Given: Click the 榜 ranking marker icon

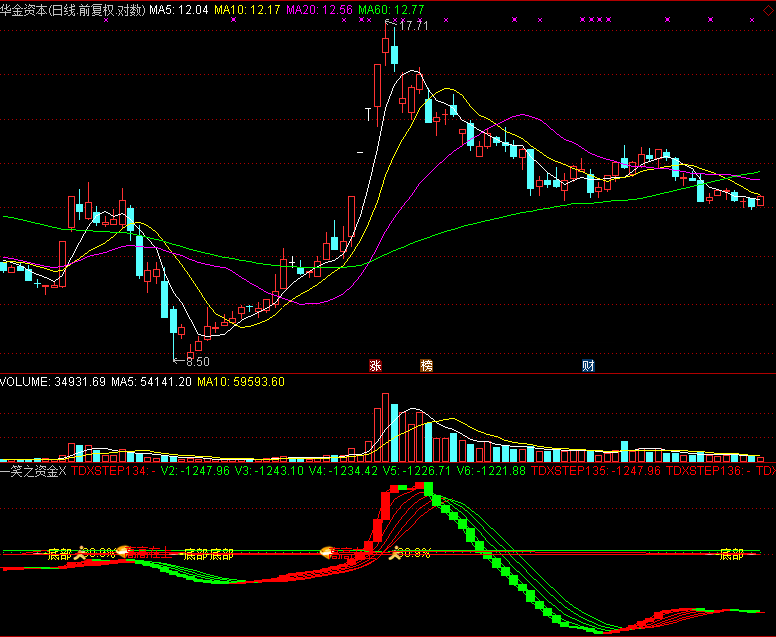Looking at the screenshot, I should 426,366.
